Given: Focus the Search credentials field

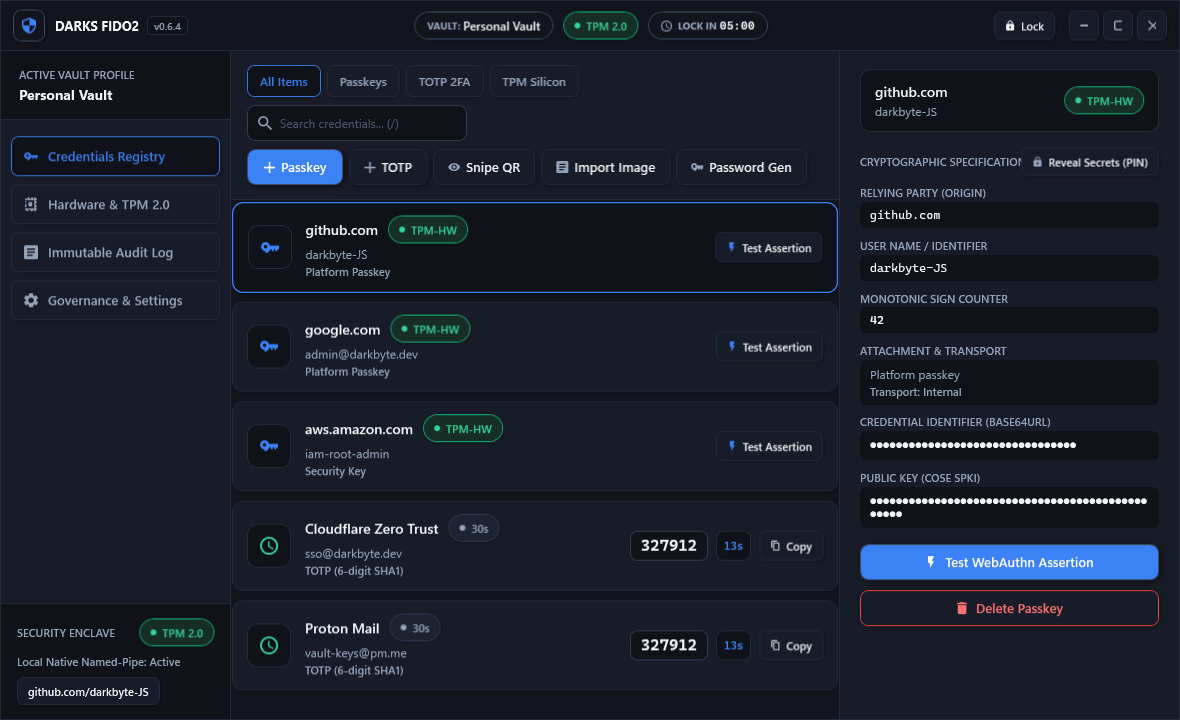Looking at the screenshot, I should point(357,123).
